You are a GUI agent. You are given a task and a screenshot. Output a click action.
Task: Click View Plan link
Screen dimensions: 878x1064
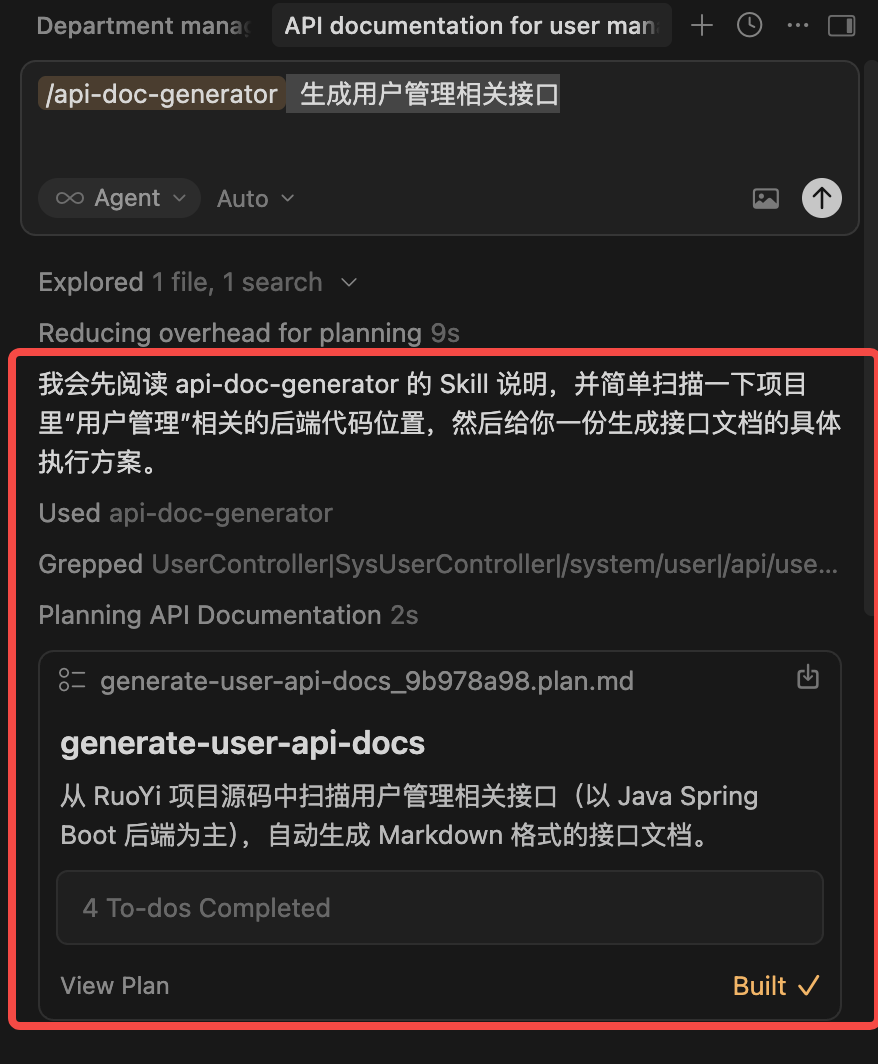tap(115, 985)
